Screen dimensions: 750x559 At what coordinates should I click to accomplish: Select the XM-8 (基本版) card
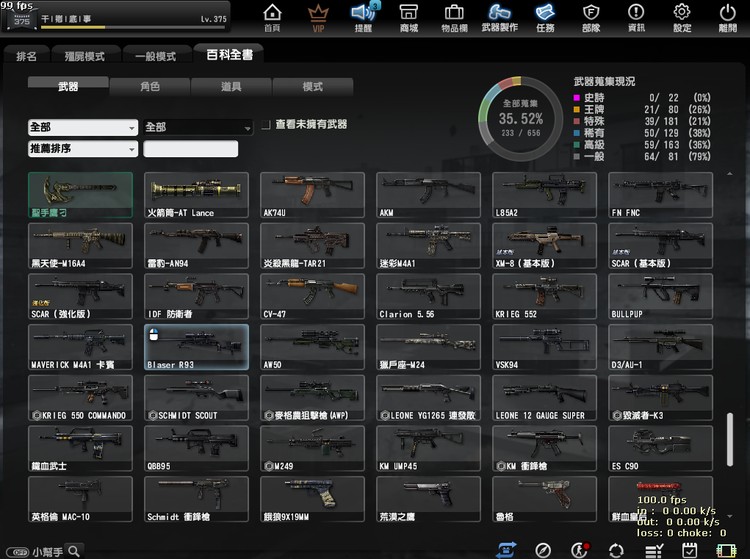(x=544, y=246)
